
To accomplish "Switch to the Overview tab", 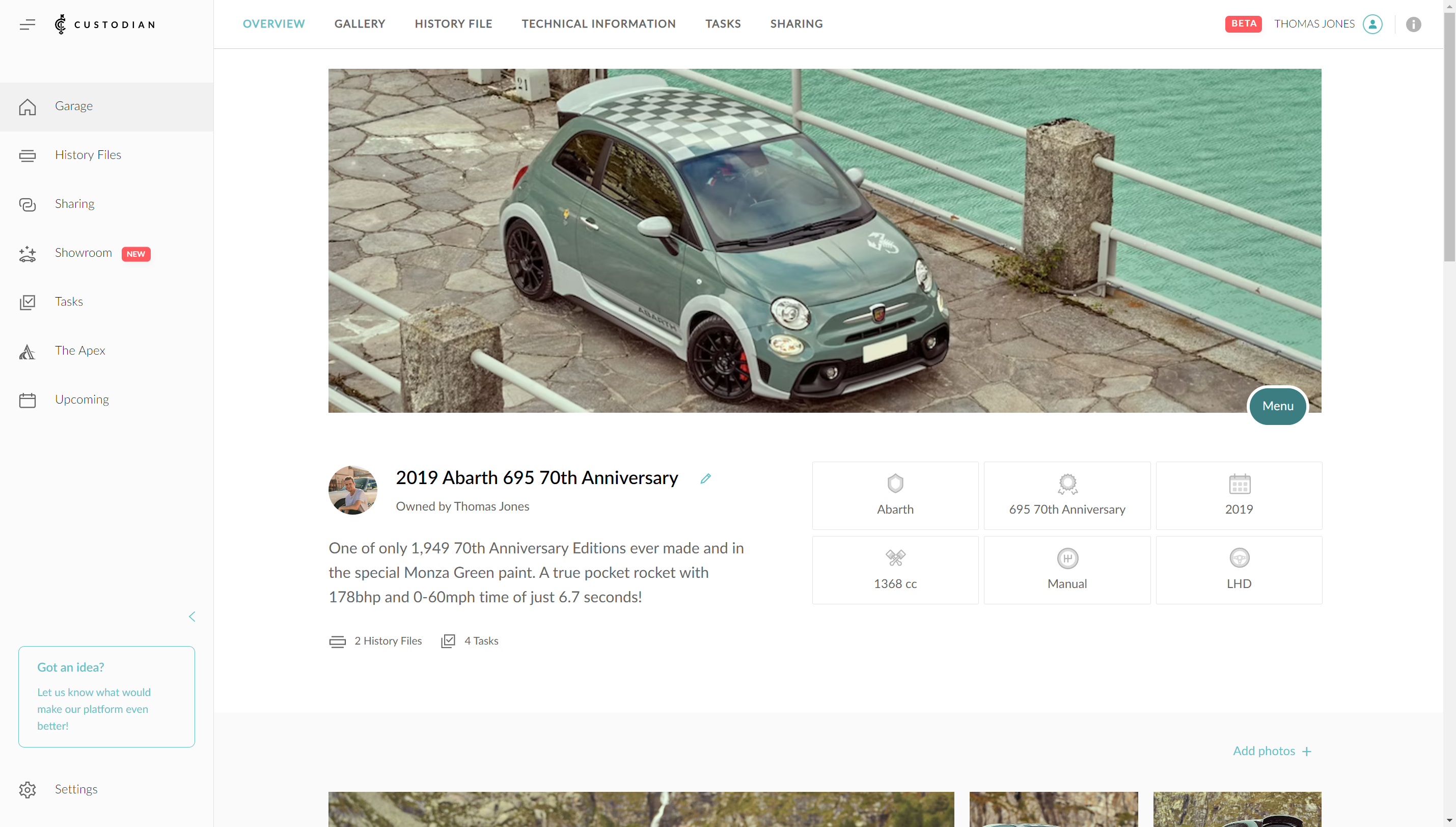I will pyautogui.click(x=273, y=24).
